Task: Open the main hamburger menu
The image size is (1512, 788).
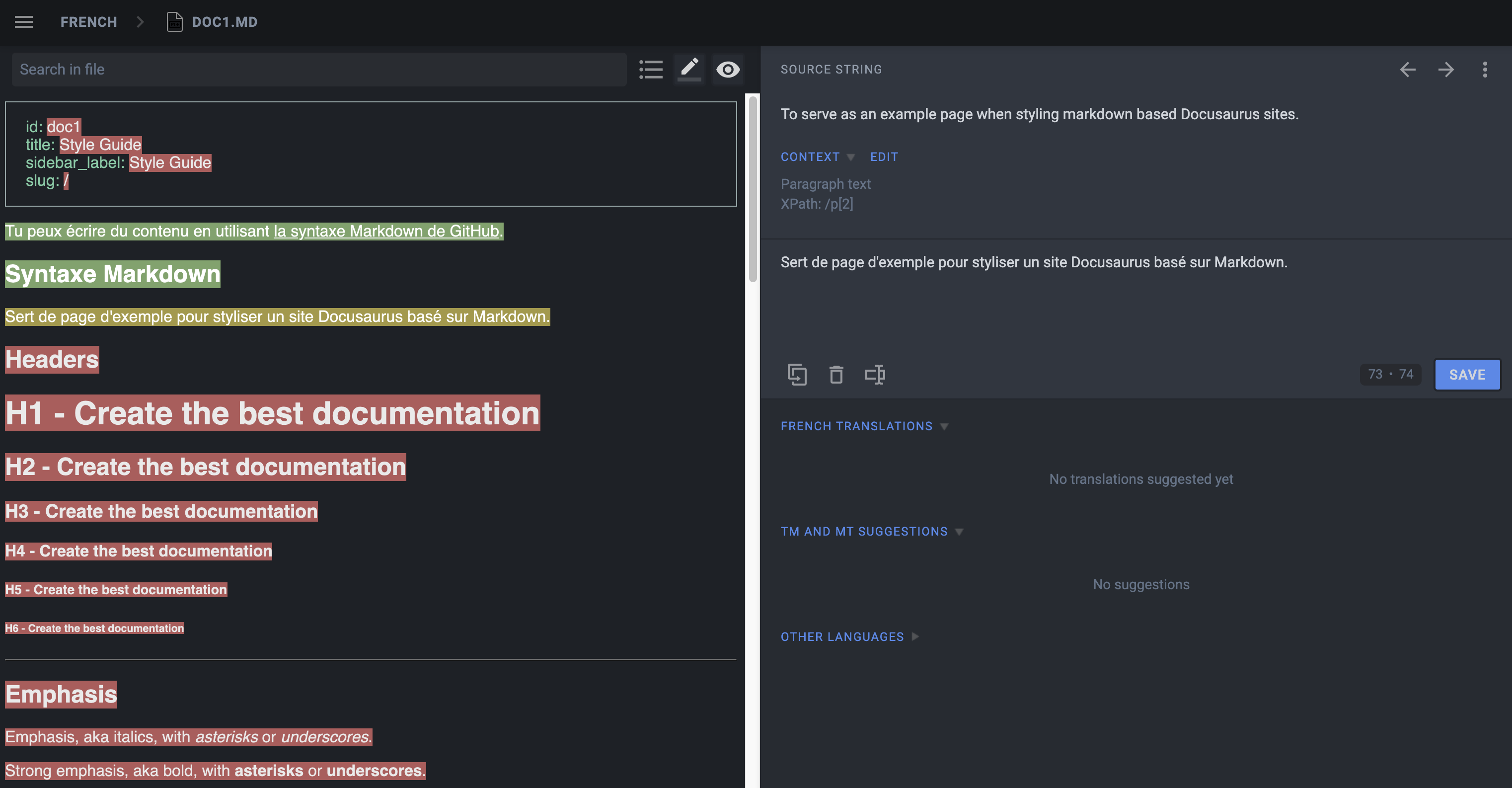Action: point(23,22)
